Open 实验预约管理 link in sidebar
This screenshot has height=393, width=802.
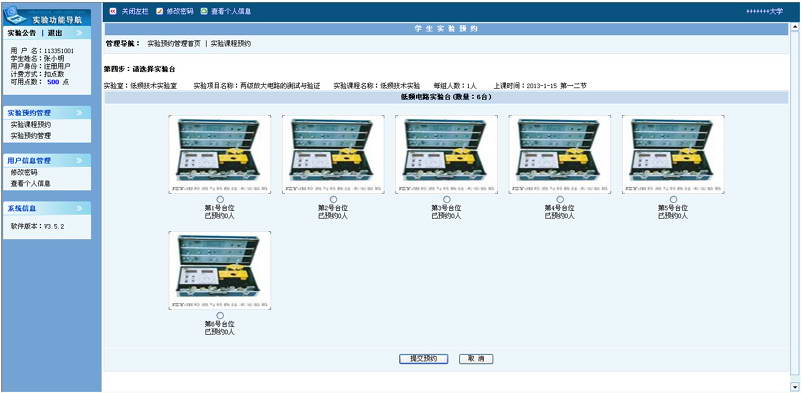(31, 136)
